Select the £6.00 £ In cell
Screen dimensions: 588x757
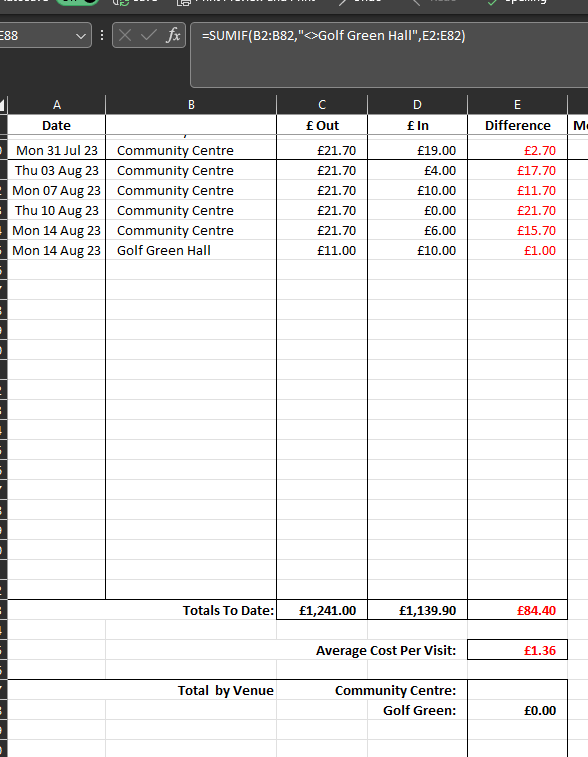(x=418, y=231)
